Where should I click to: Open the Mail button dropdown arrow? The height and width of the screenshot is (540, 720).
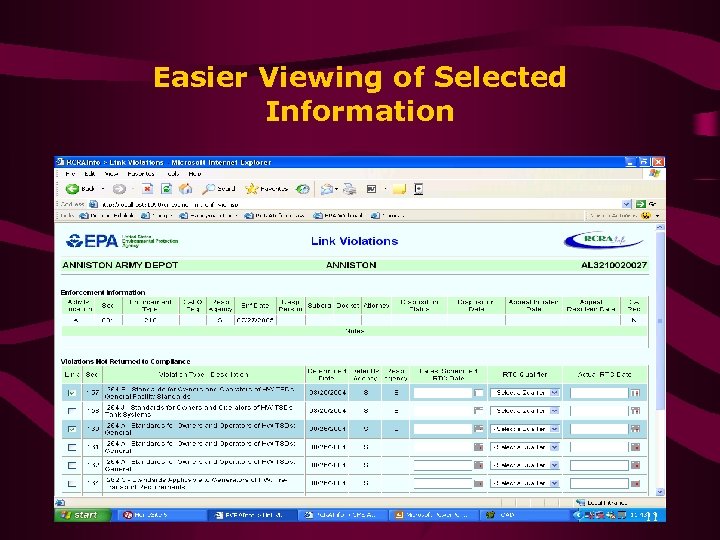(x=337, y=189)
